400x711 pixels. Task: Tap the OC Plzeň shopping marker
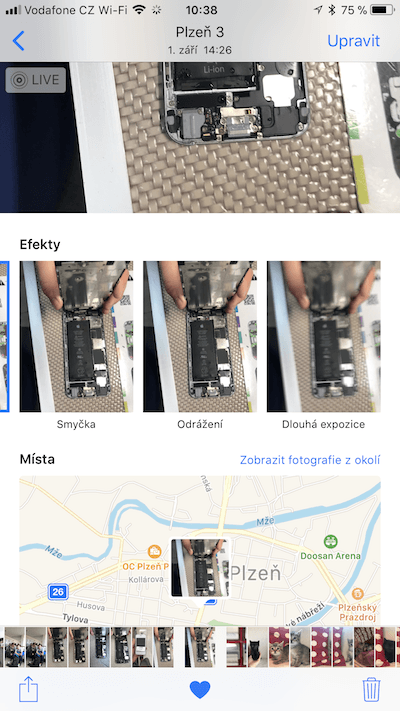[x=155, y=552]
